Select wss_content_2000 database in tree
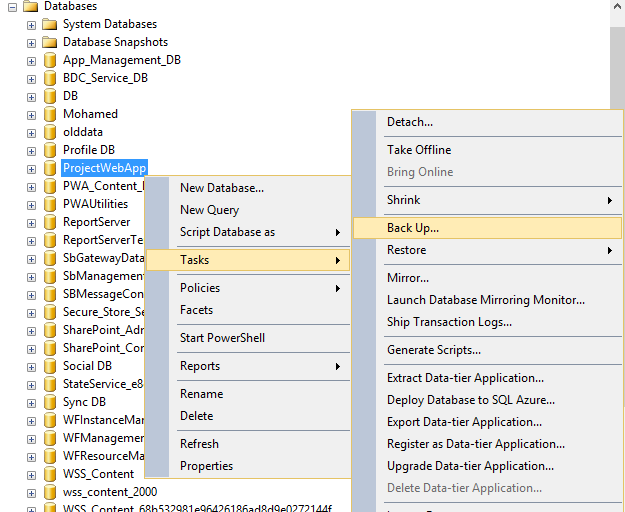This screenshot has height=512, width=625. point(110,492)
